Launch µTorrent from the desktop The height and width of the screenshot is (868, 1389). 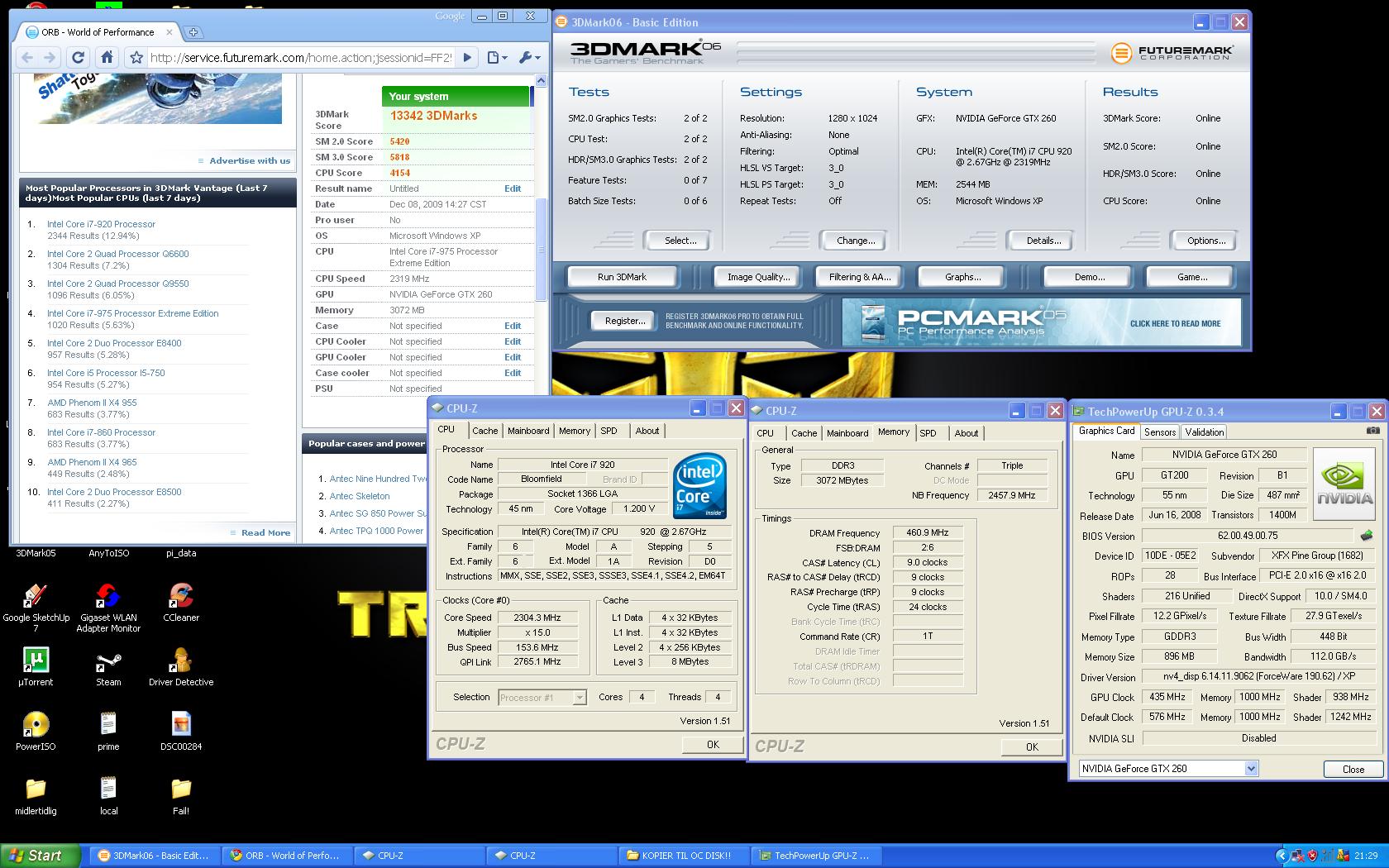[x=36, y=666]
